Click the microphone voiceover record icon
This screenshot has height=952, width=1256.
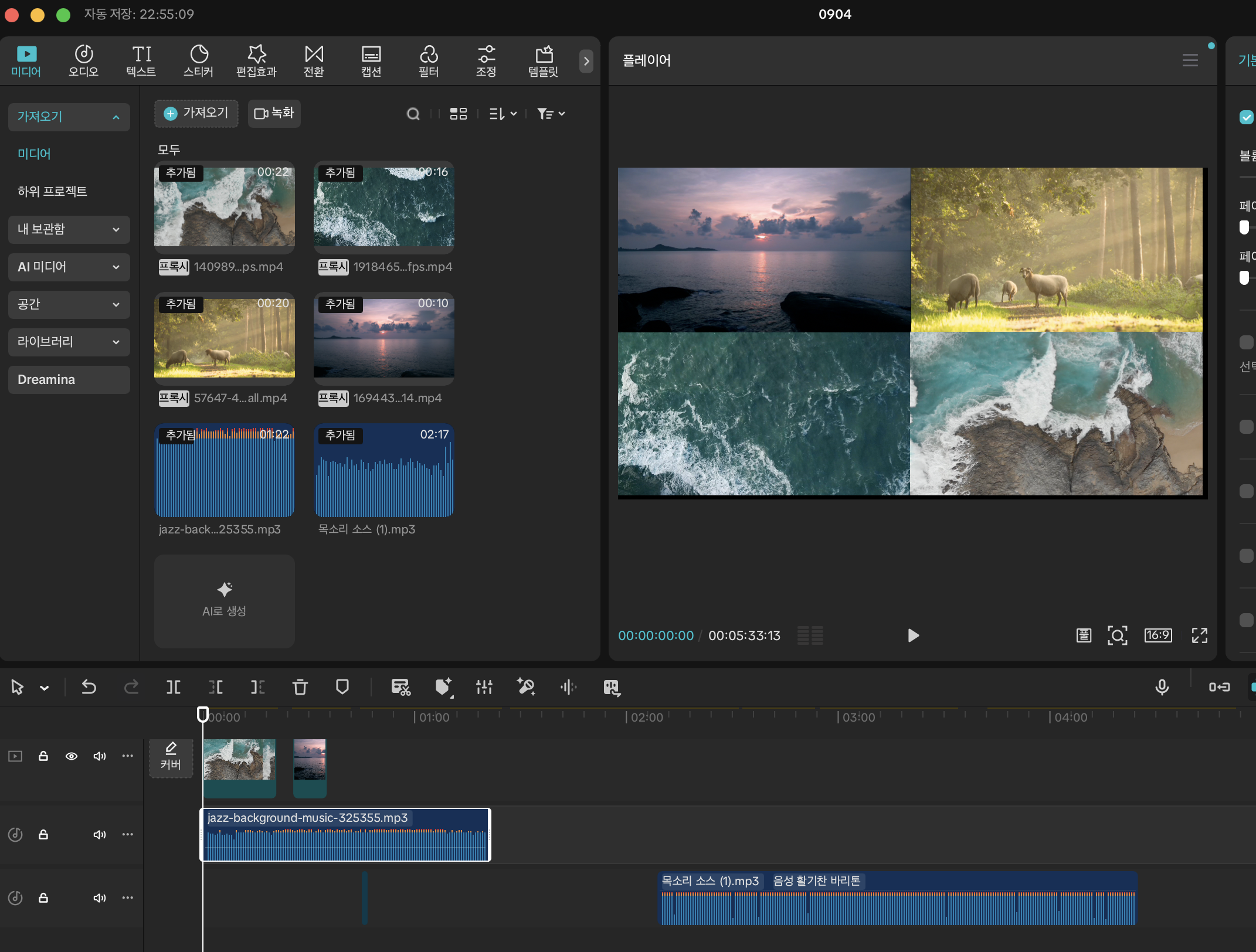tap(1162, 687)
